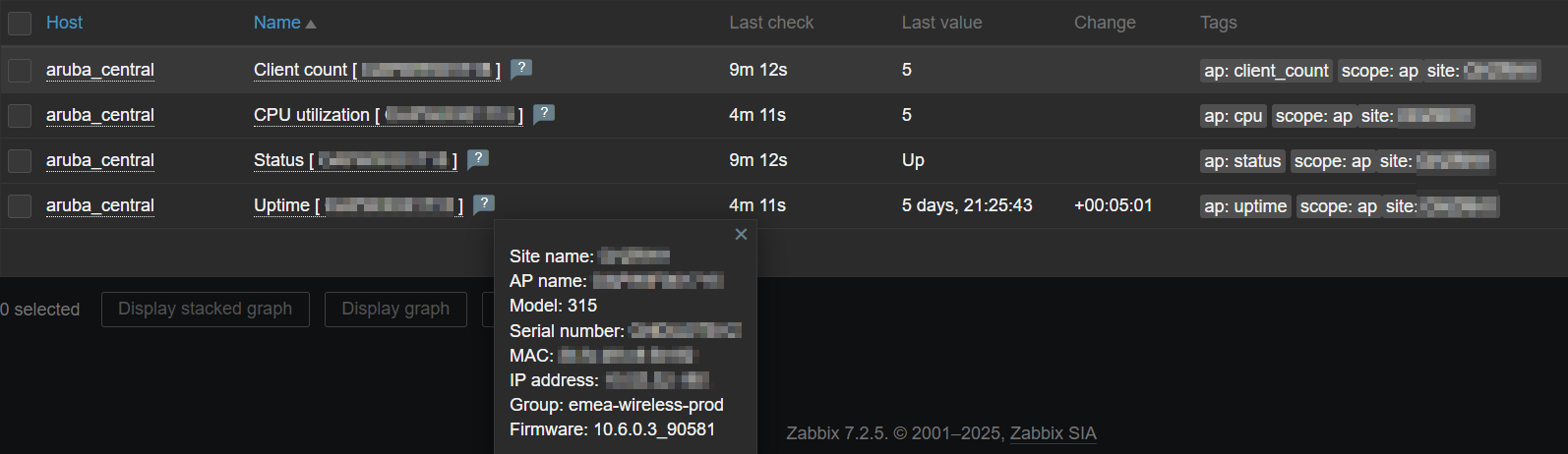1568x454 pixels.
Task: Click the help icon beside CPU utilization item
Action: point(544,113)
